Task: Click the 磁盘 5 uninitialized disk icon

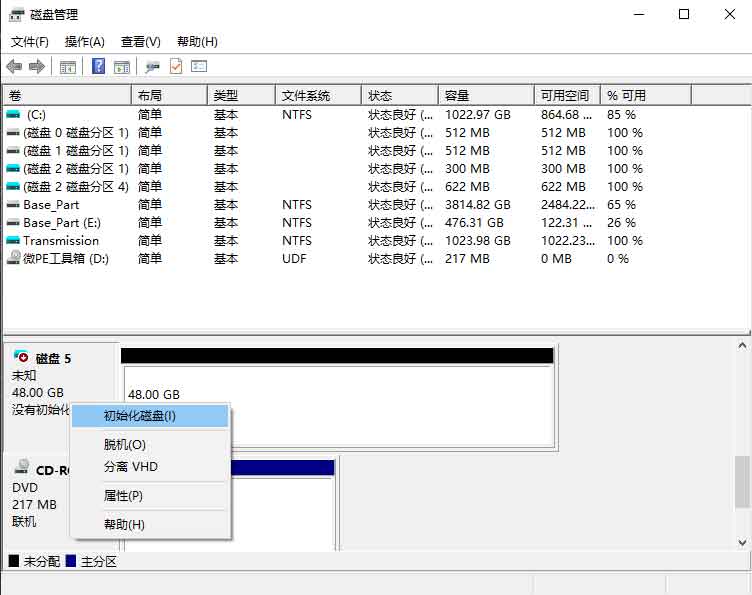Action: (x=21, y=356)
